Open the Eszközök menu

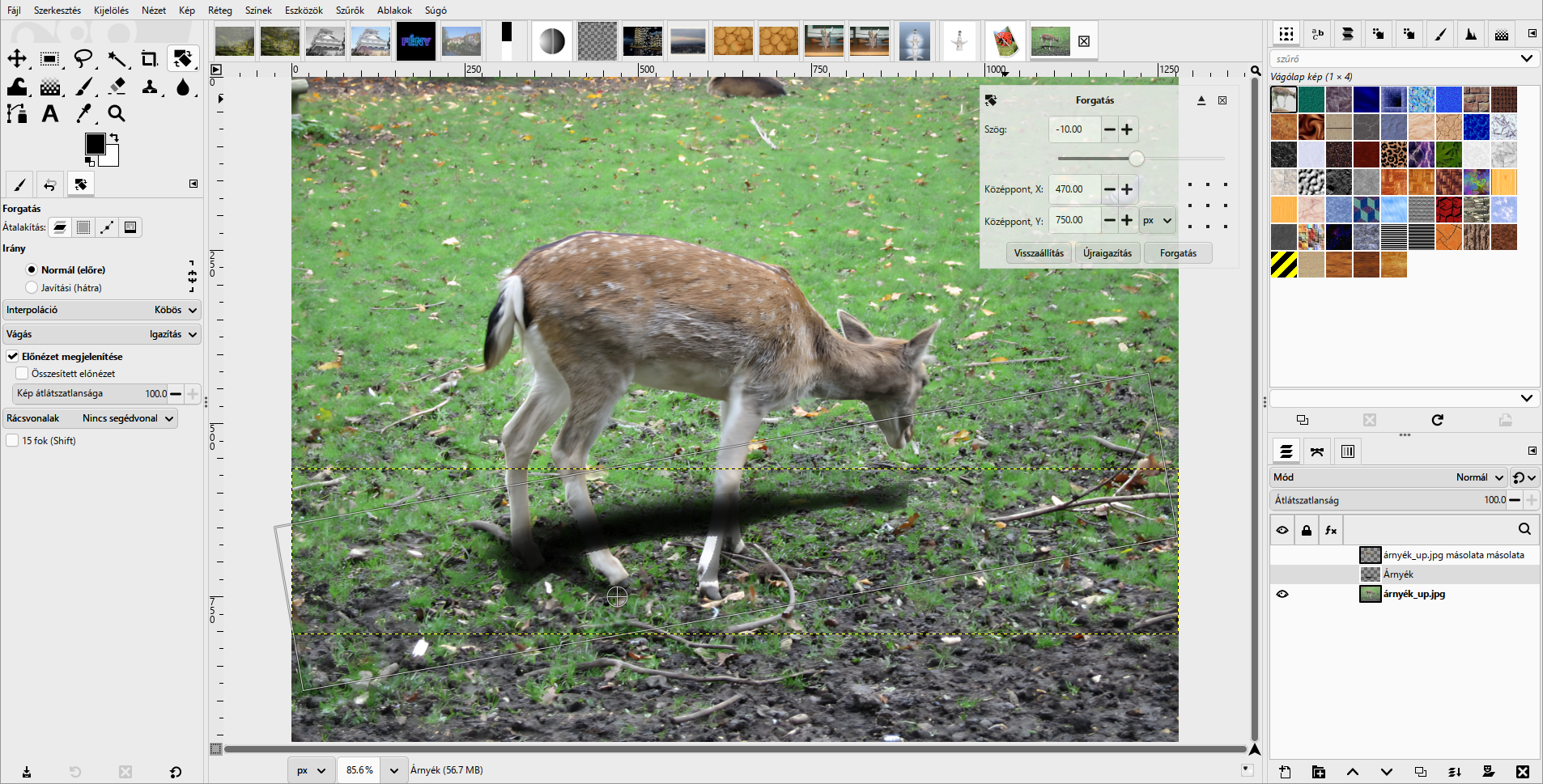304,11
